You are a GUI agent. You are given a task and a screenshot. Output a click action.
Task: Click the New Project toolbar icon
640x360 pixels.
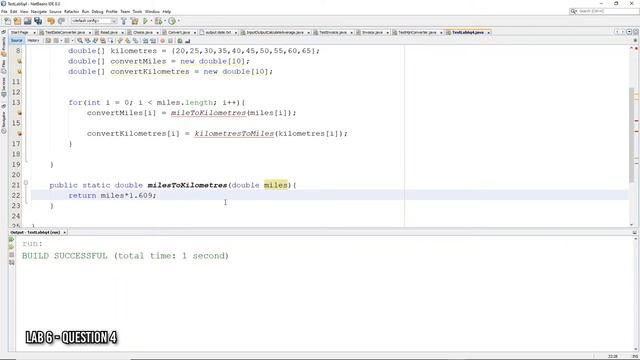pyautogui.click(x=18, y=21)
